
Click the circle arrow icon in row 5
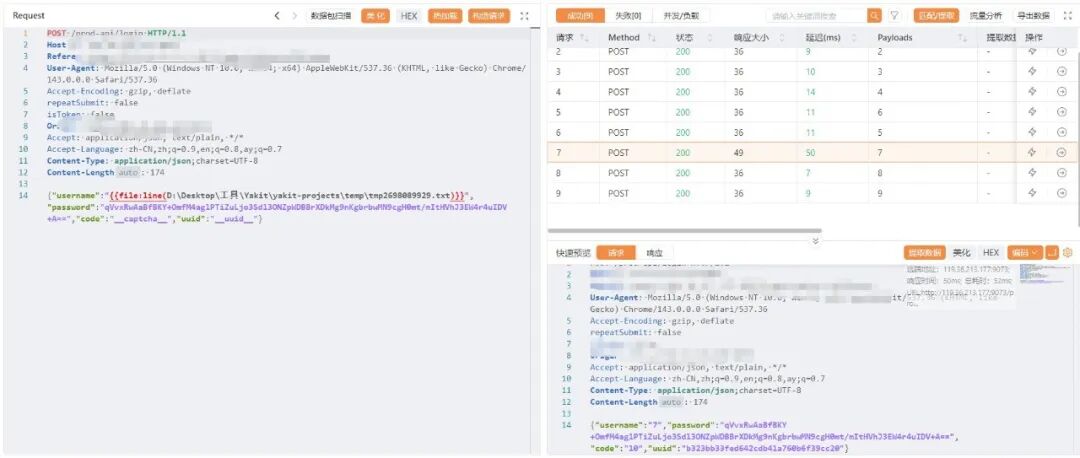[1061, 112]
